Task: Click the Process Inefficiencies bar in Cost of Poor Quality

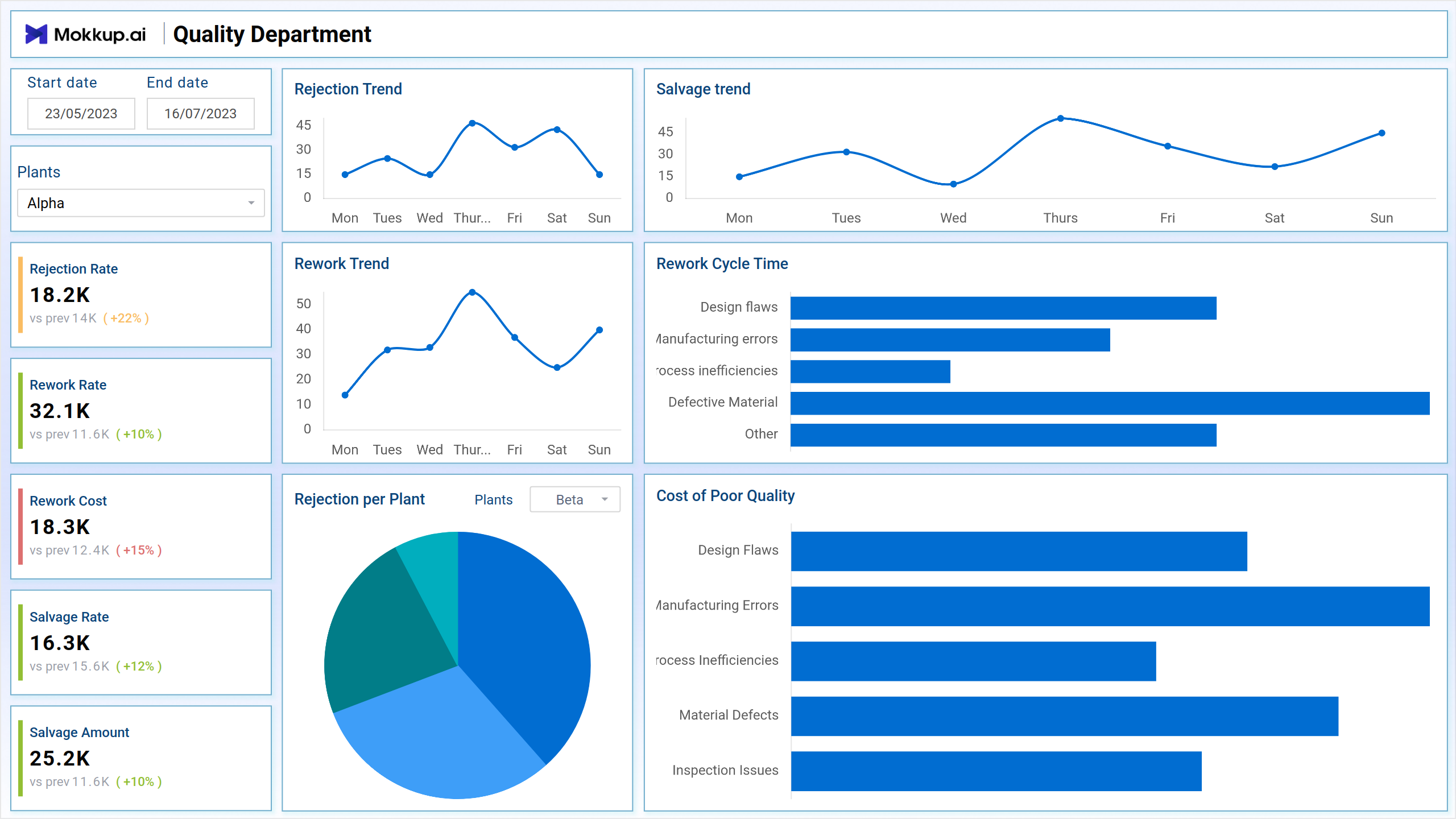Action: point(973,661)
